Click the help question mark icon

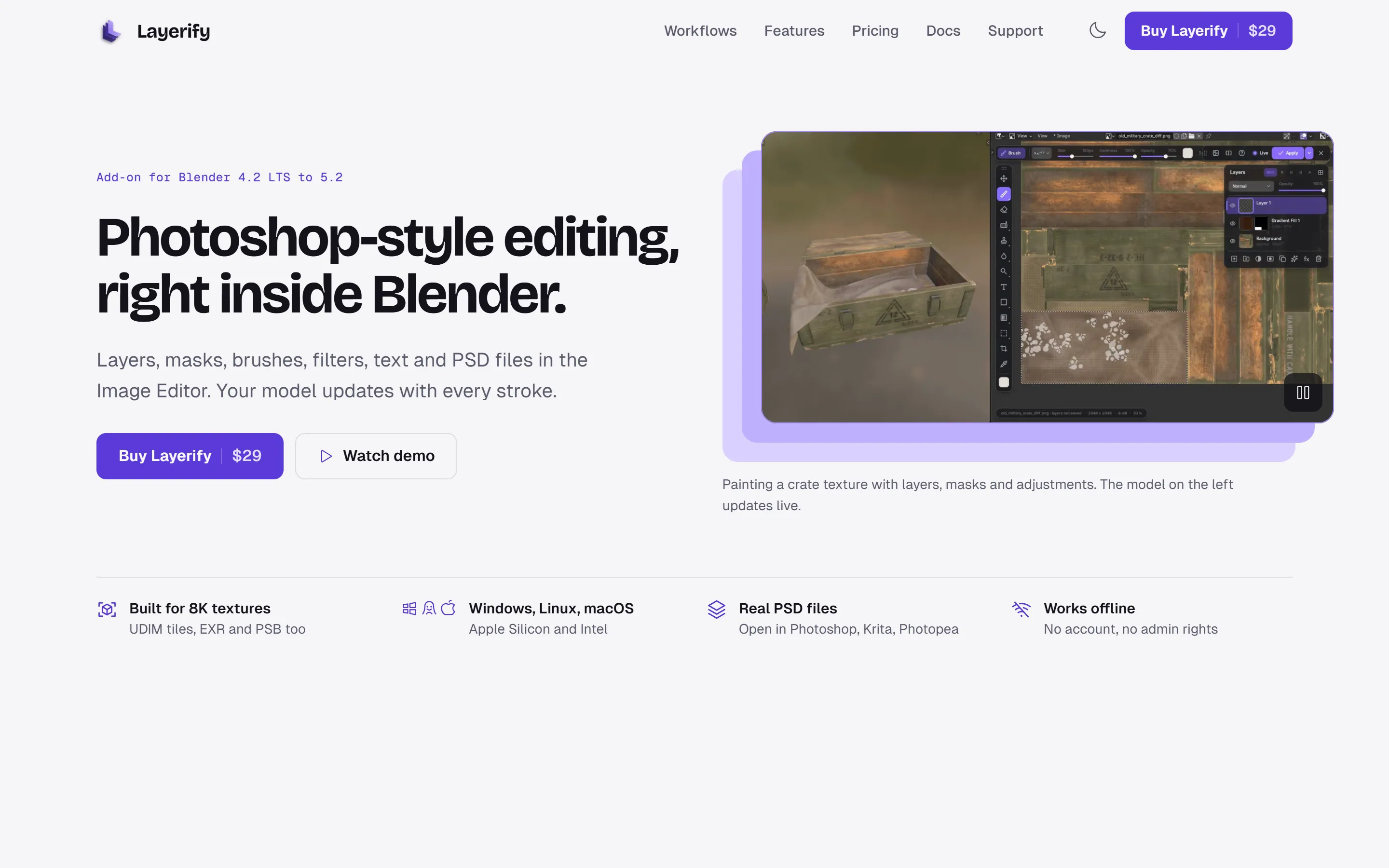click(x=1241, y=153)
